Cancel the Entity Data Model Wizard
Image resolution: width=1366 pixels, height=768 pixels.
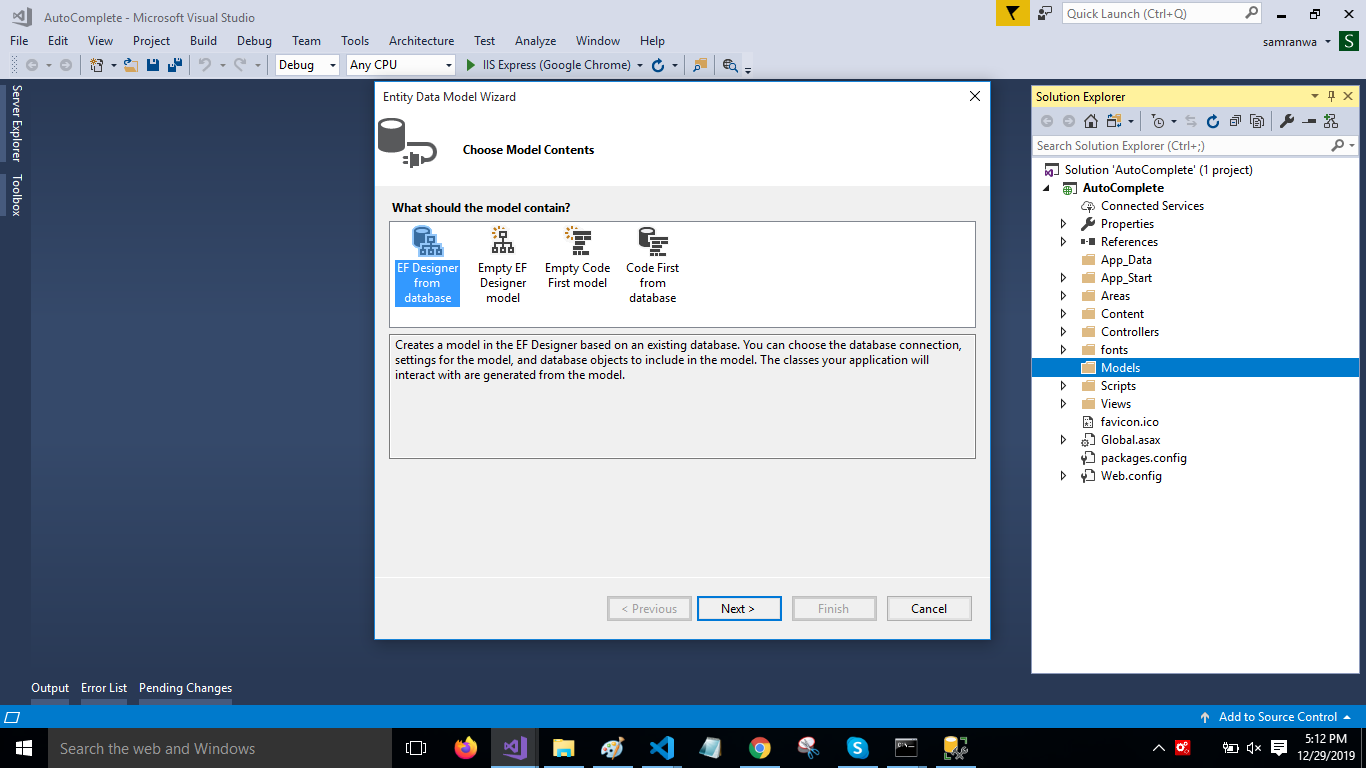coord(928,609)
